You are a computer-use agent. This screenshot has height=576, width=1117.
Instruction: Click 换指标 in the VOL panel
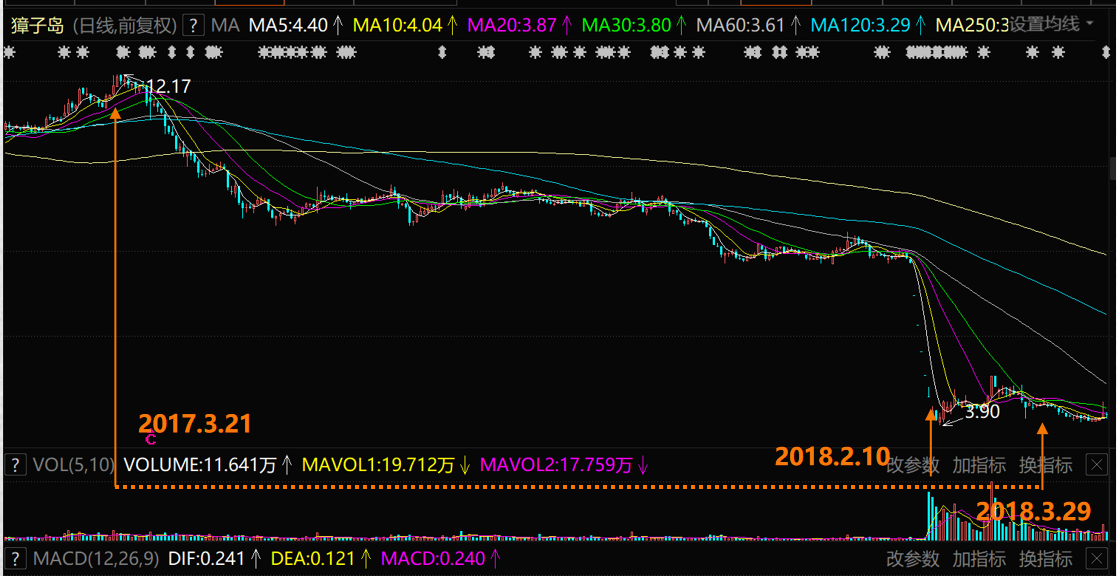(x=1045, y=465)
